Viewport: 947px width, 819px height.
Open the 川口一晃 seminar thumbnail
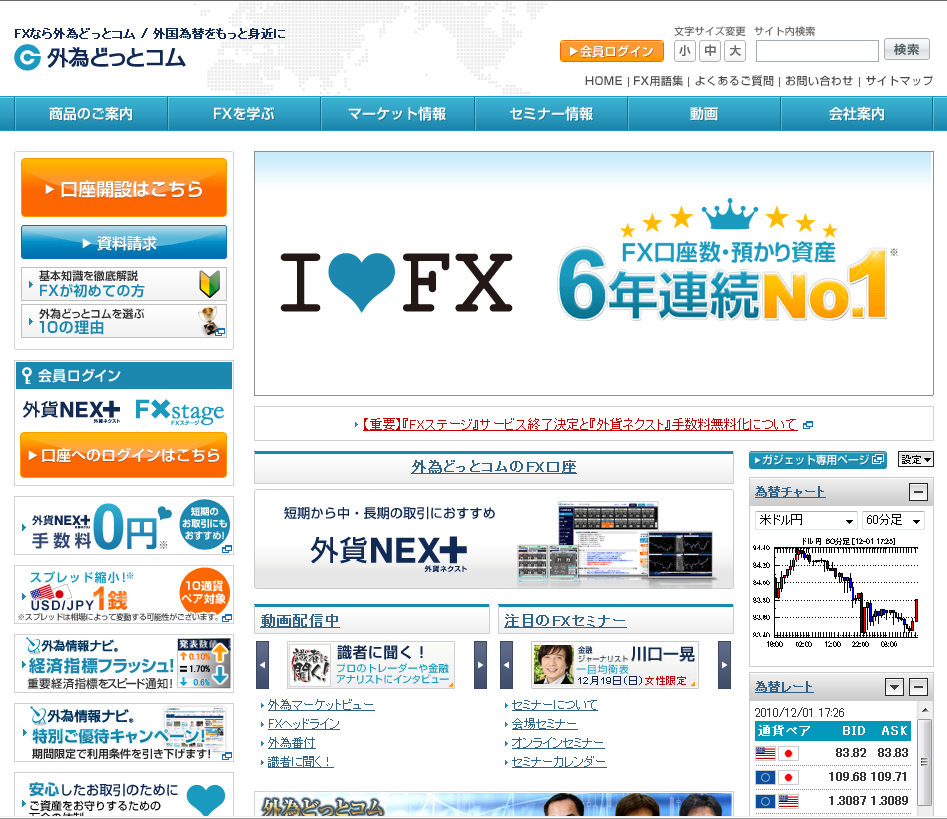(x=615, y=665)
